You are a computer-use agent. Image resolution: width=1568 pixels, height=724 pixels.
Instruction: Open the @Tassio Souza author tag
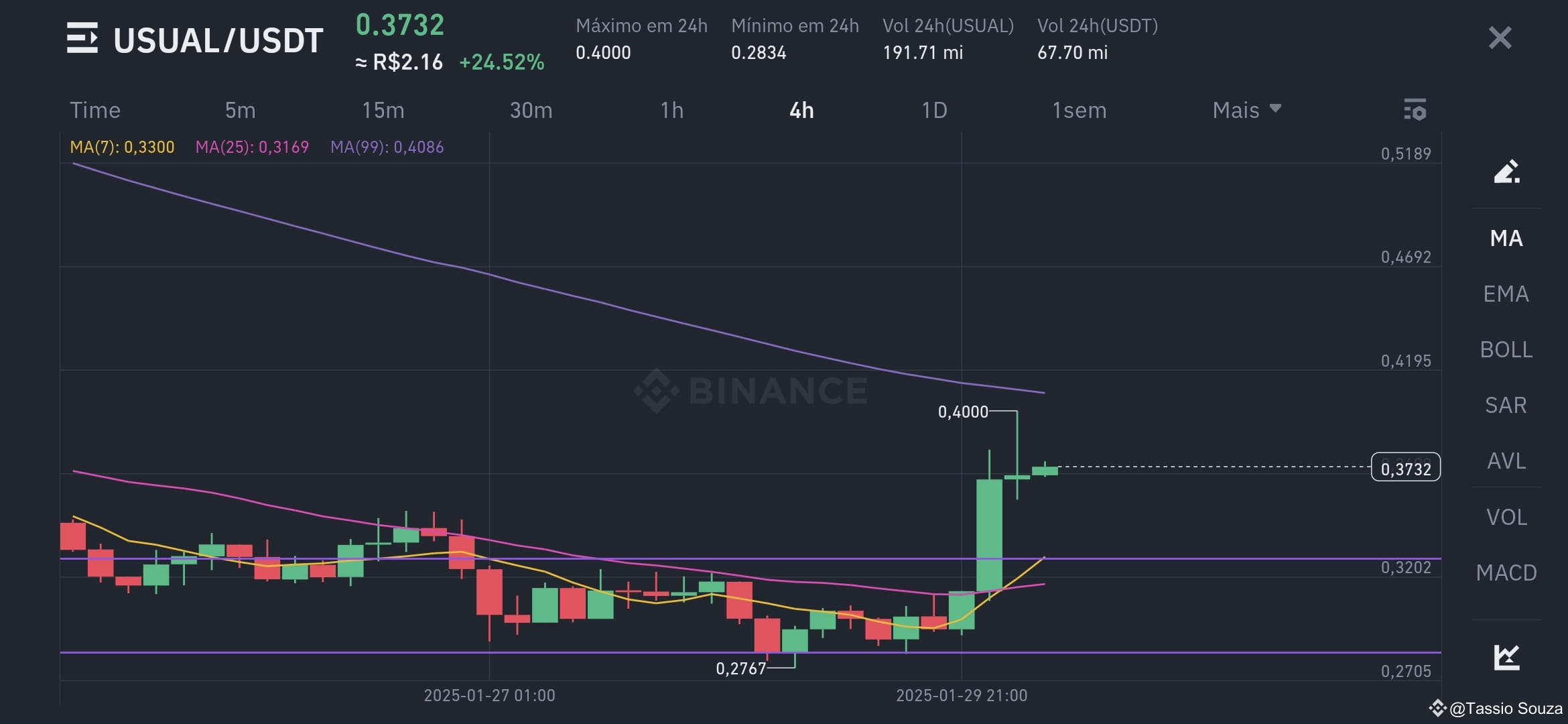(1497, 708)
